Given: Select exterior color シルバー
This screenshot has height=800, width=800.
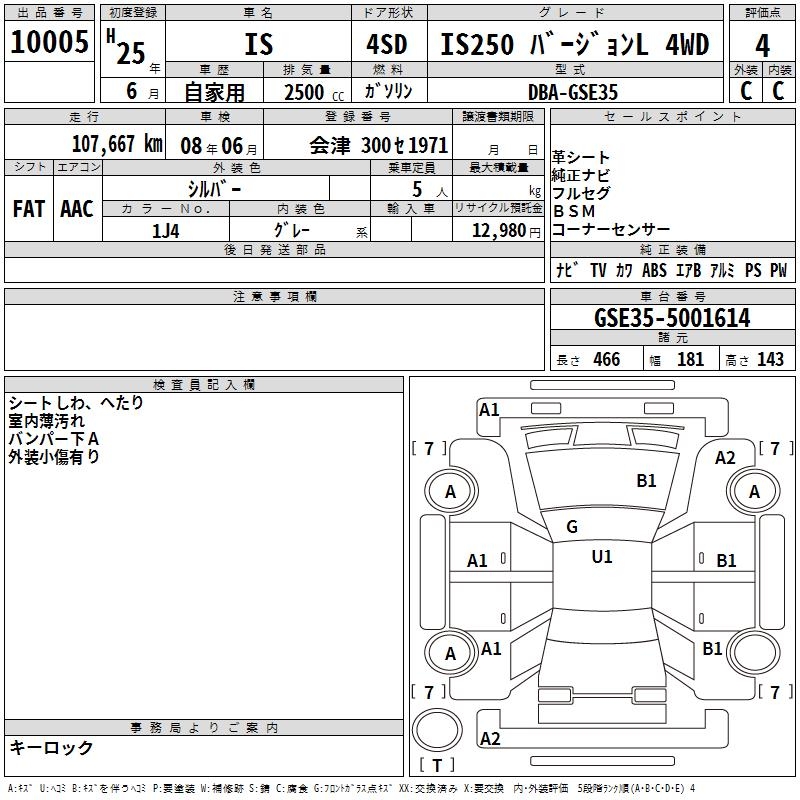Looking at the screenshot, I should (214, 189).
